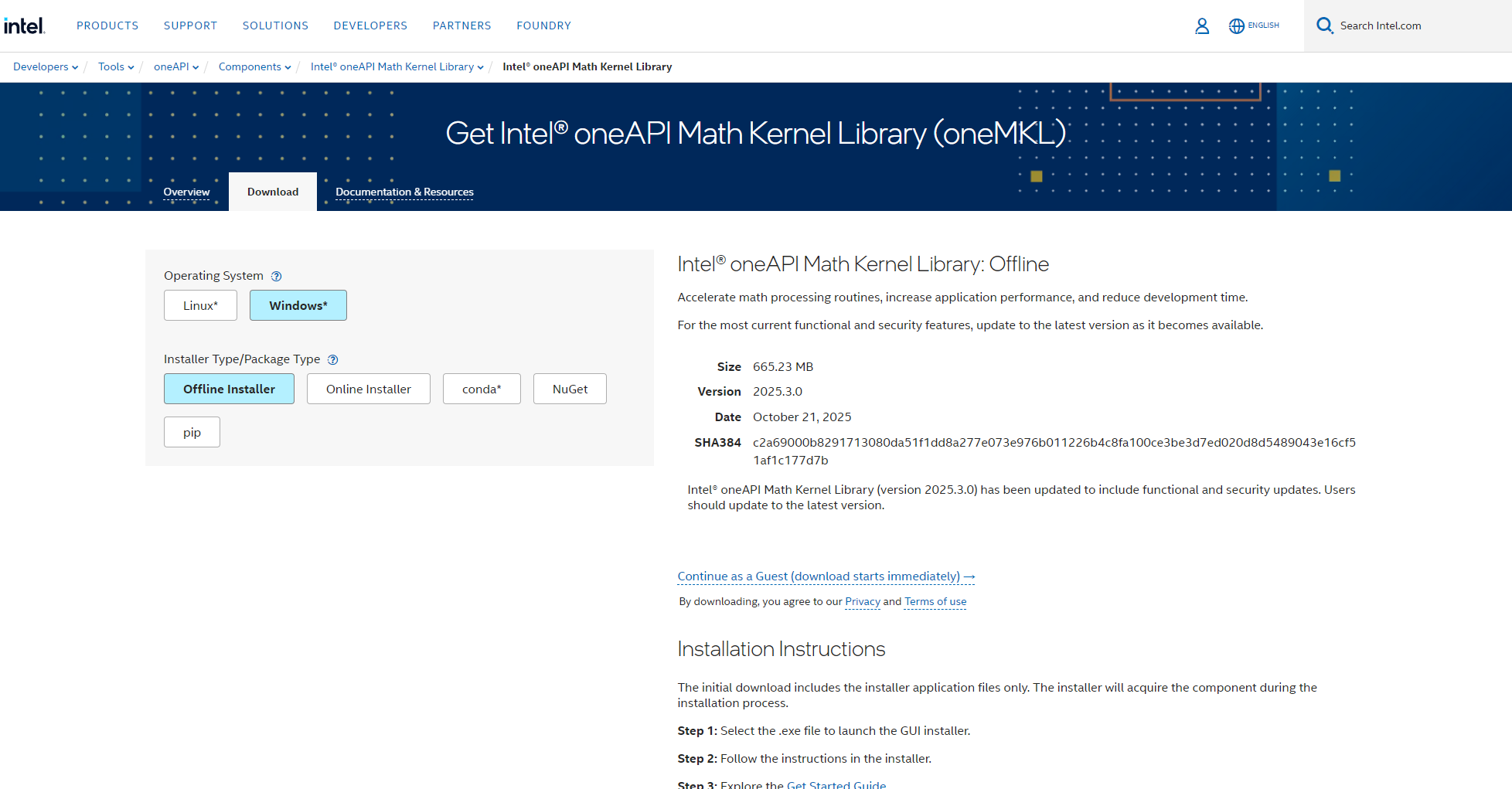This screenshot has width=1512, height=789.
Task: Switch to the Overview tab
Action: point(186,192)
